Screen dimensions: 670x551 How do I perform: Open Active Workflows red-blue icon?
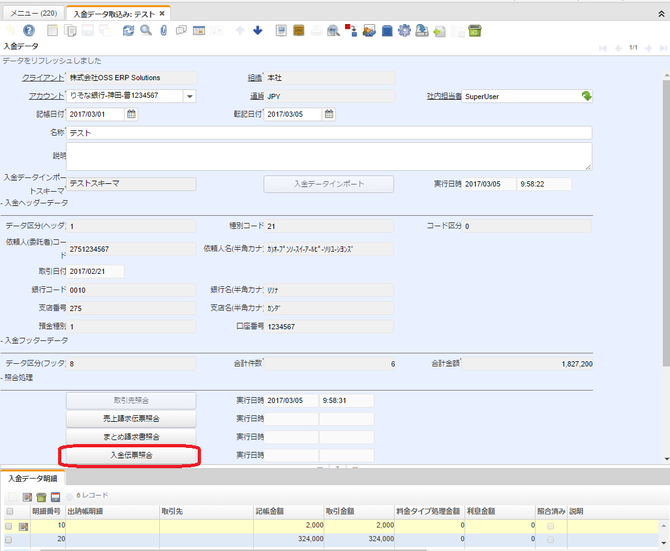pos(351,30)
